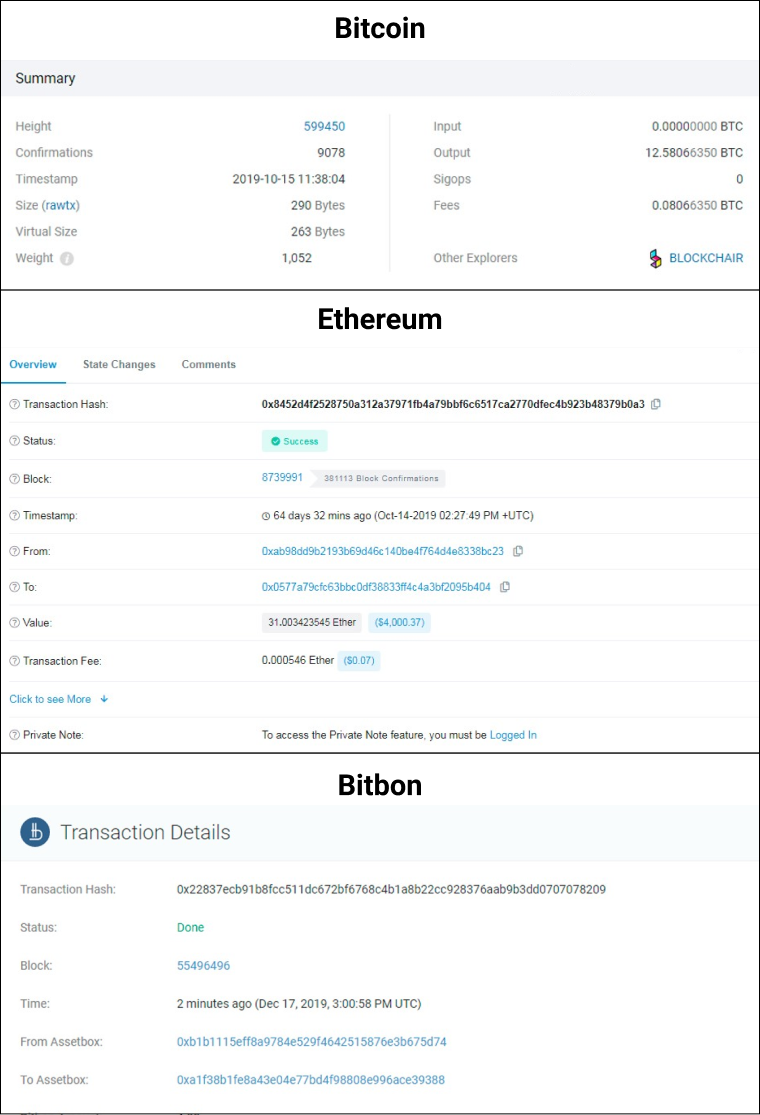Click help icon next to Transaction Hash
The image size is (760, 1115).
[x=14, y=404]
